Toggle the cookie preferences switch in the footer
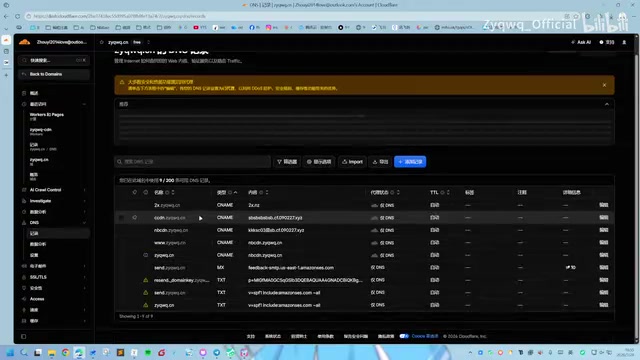 click(x=404, y=336)
